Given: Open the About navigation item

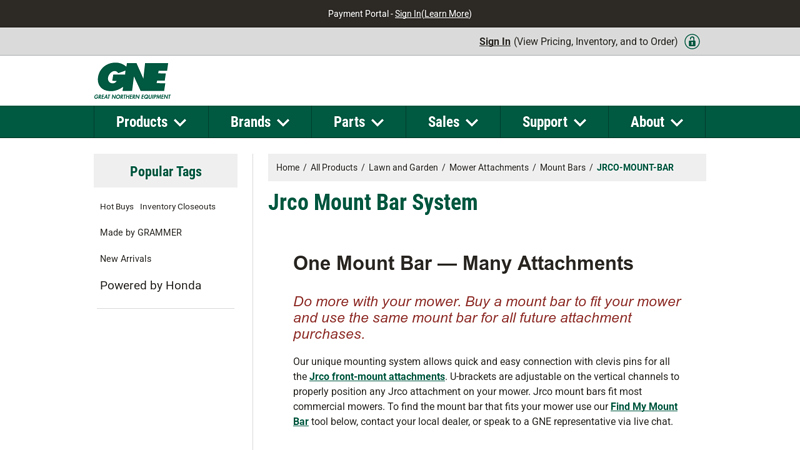Looking at the screenshot, I should tap(657, 122).
